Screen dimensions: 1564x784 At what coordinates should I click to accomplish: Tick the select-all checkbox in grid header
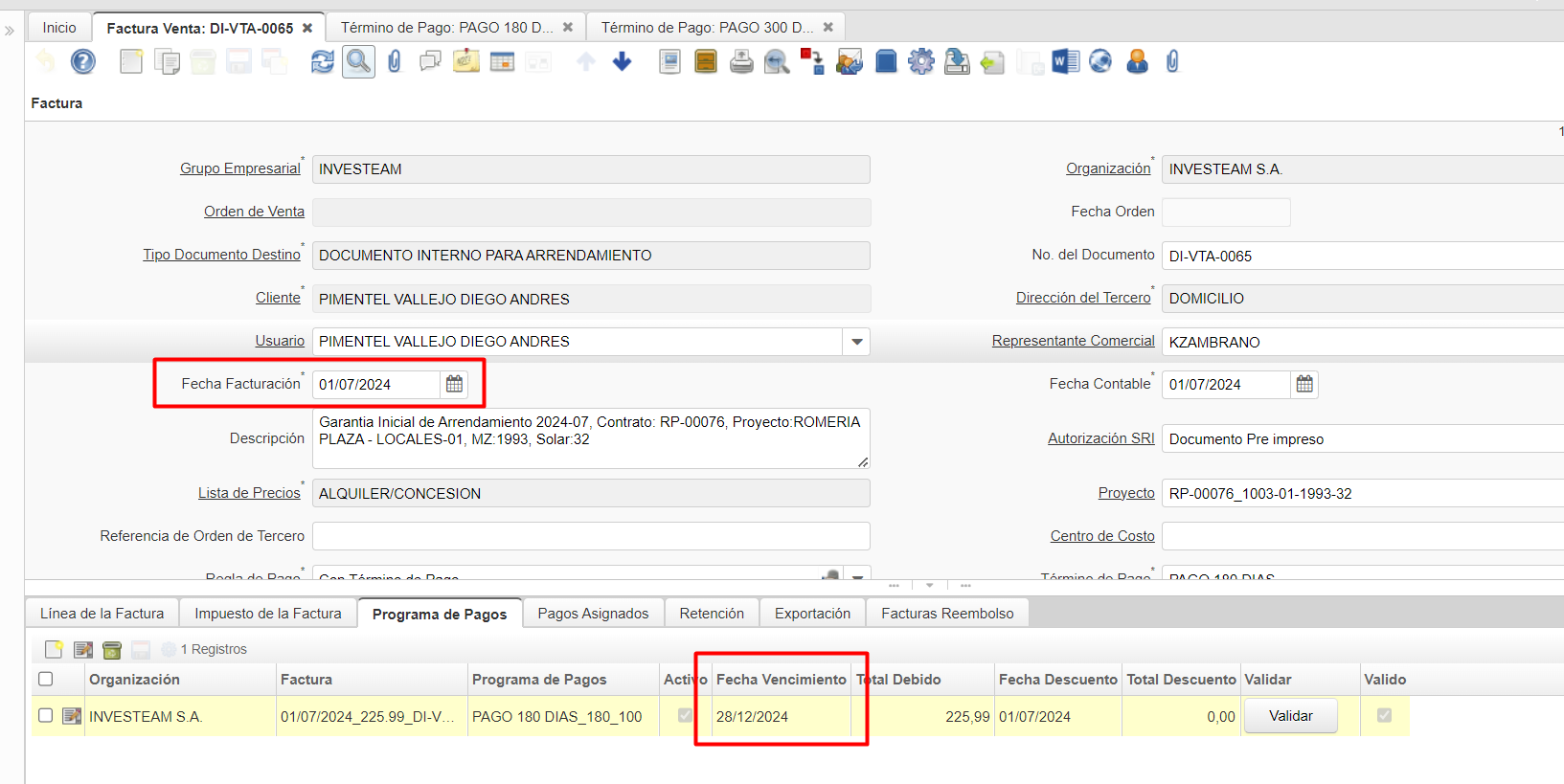click(x=45, y=679)
